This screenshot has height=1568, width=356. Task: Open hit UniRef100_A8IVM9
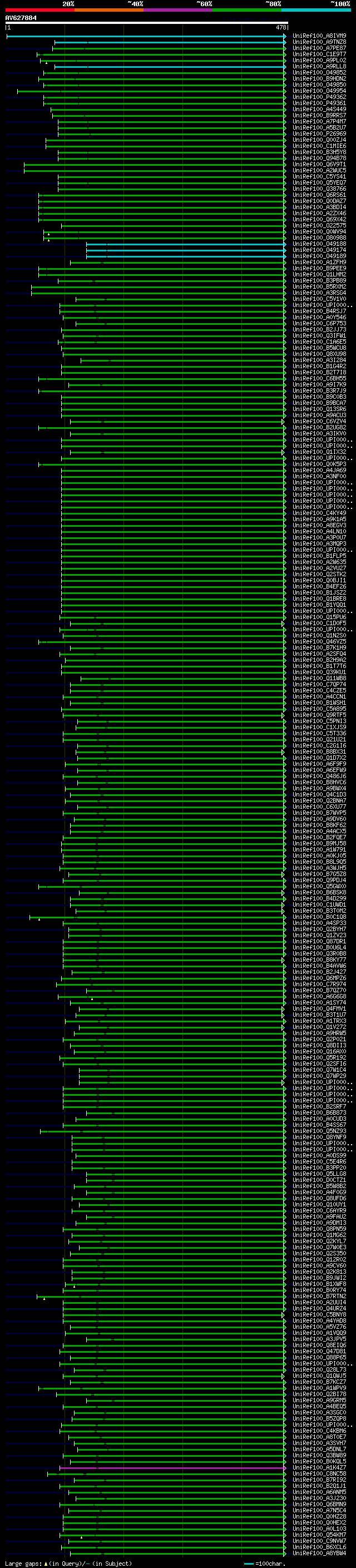[319, 36]
